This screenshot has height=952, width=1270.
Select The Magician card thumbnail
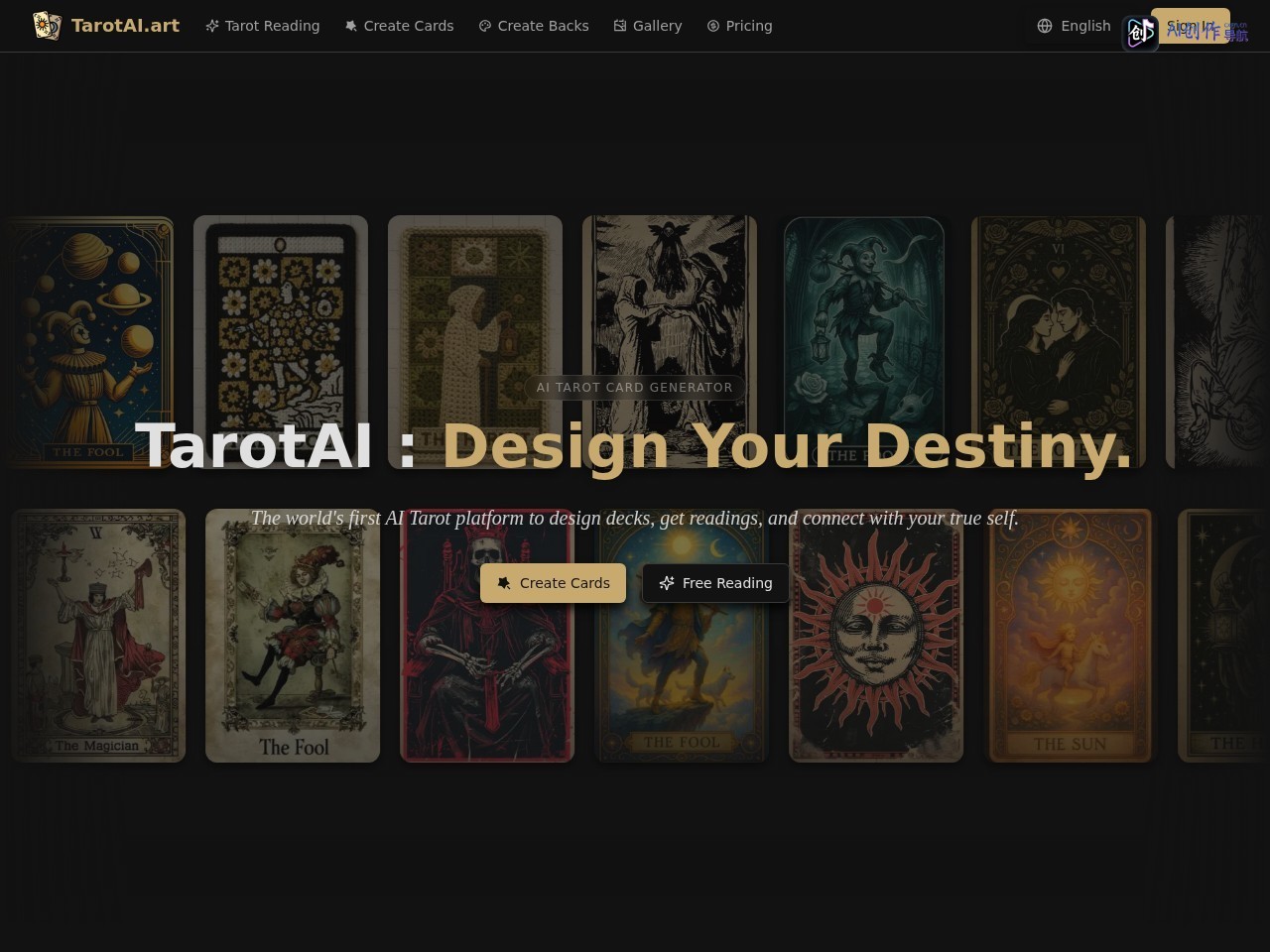tap(98, 636)
